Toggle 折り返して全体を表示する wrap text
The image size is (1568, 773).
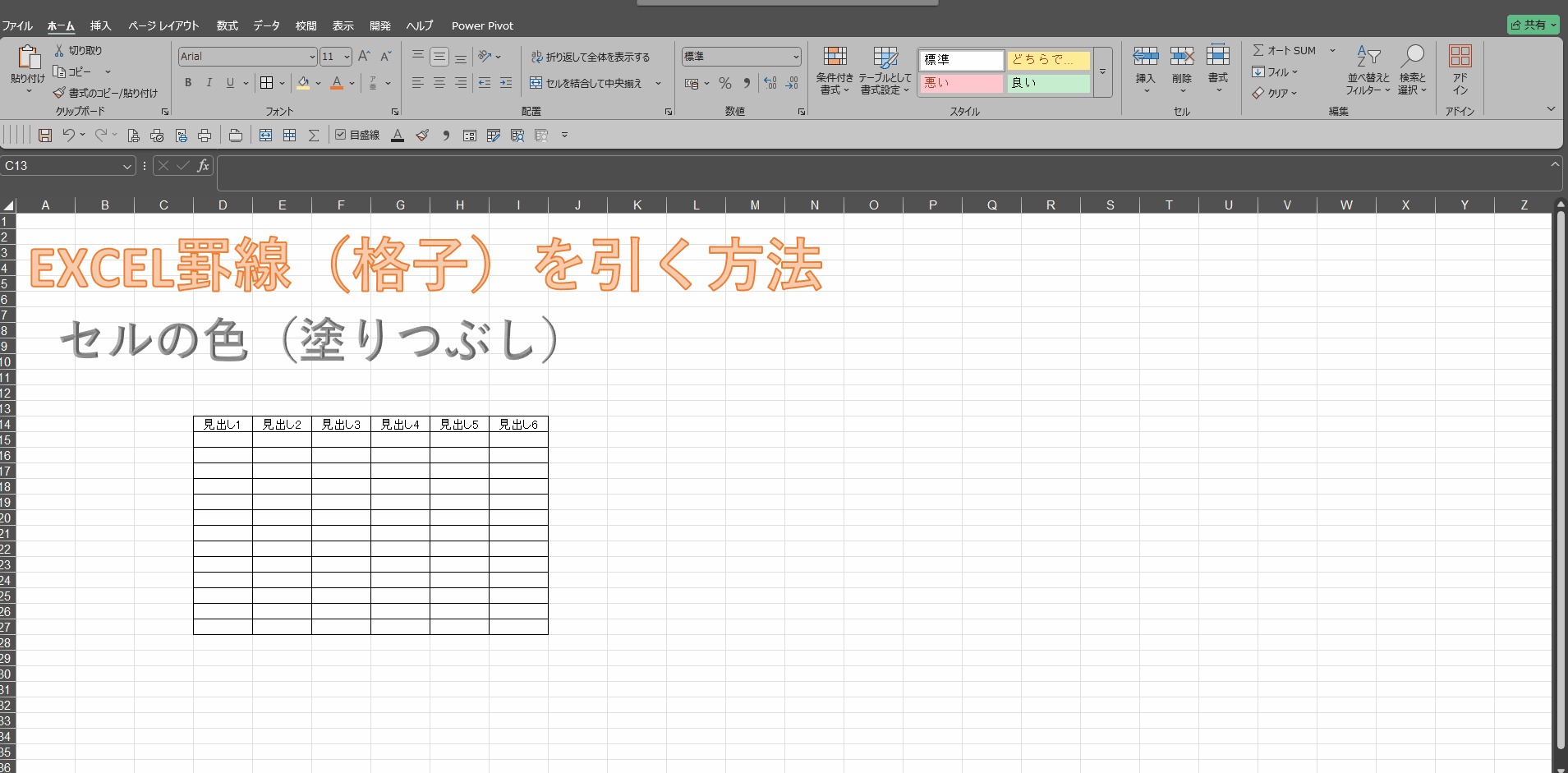click(590, 57)
